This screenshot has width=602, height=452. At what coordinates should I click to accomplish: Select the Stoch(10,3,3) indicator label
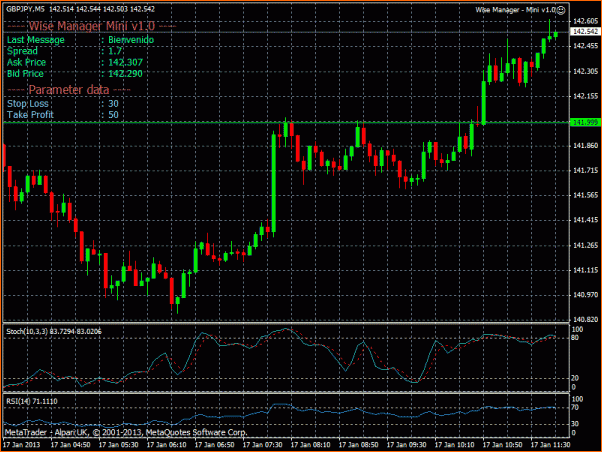pos(54,331)
